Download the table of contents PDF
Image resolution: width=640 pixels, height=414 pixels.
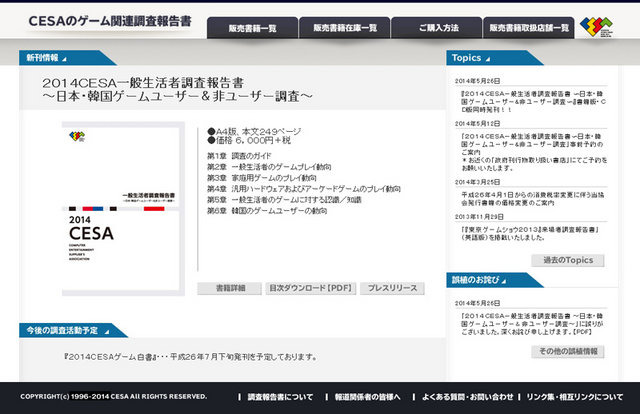coord(311,288)
